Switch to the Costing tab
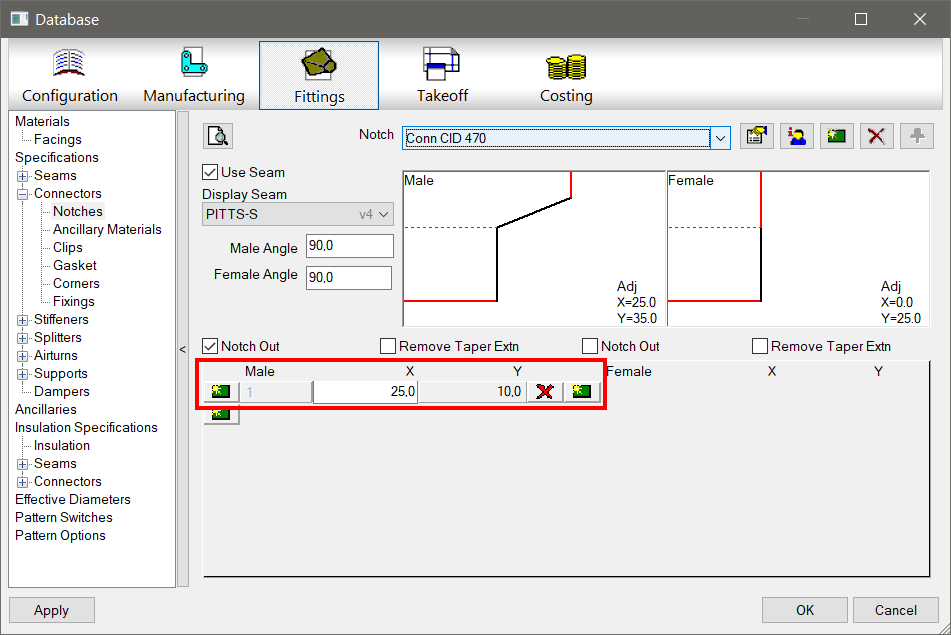This screenshot has height=635, width=951. tap(566, 74)
